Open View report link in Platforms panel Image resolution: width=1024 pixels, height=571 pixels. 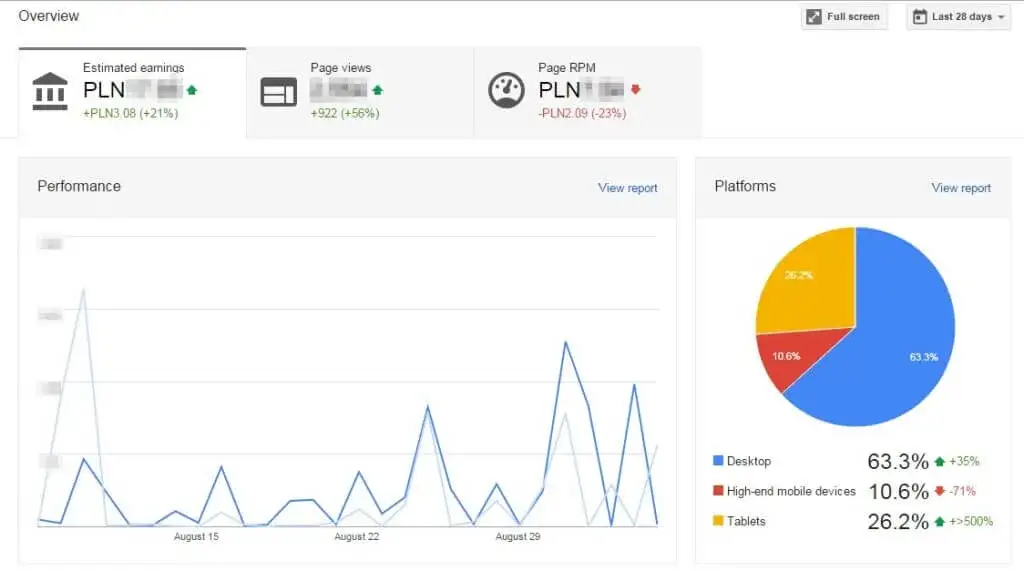(x=960, y=188)
